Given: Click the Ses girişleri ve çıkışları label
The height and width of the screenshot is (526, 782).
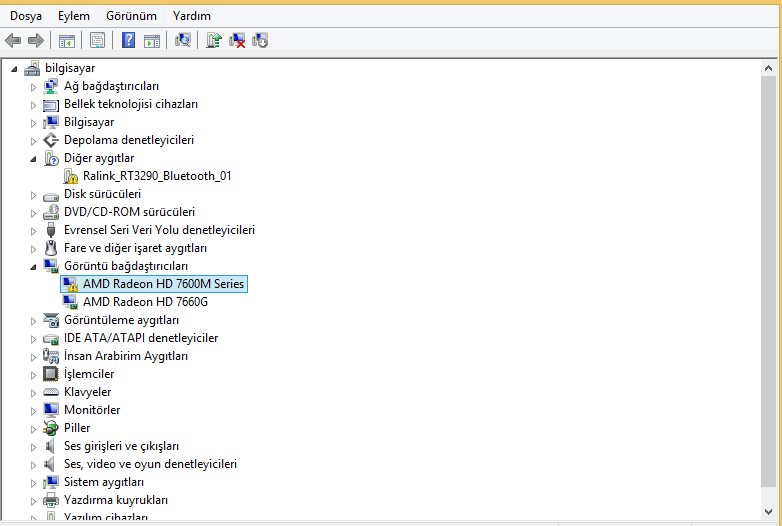Looking at the screenshot, I should click(121, 446).
